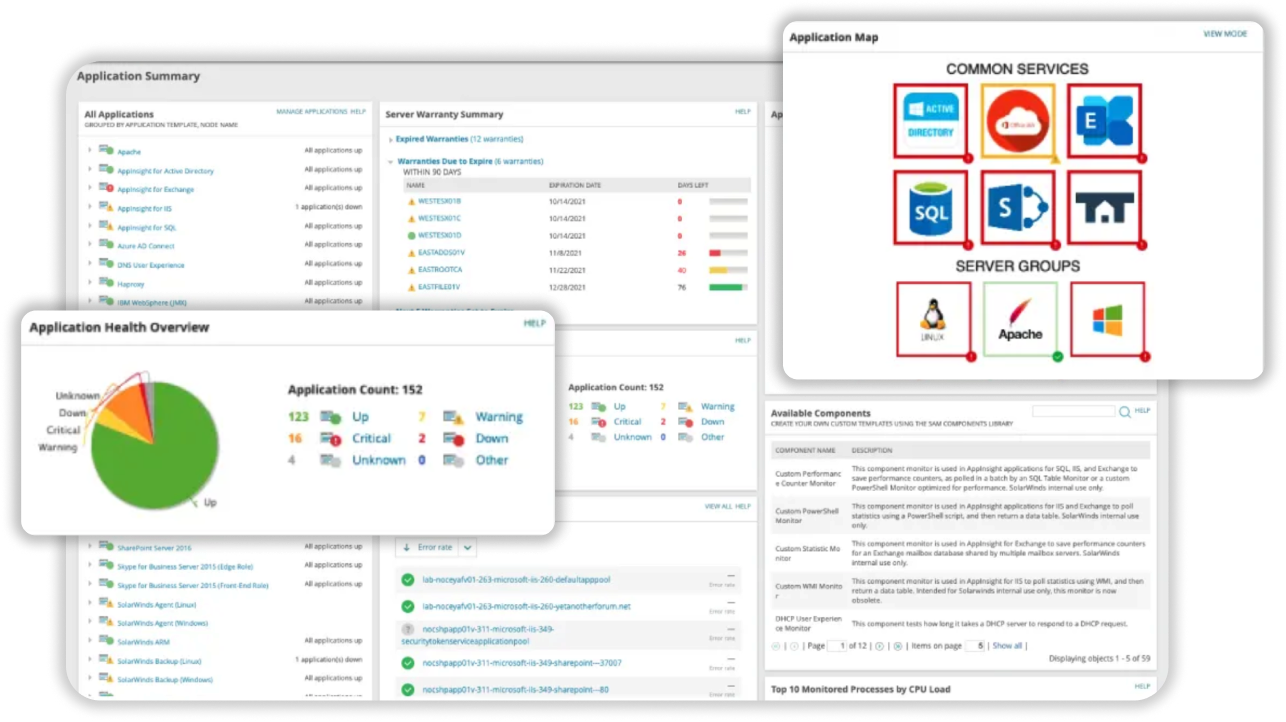This screenshot has height=722, width=1286.
Task: Go to next page in Available Components pager
Action: pyautogui.click(x=879, y=646)
